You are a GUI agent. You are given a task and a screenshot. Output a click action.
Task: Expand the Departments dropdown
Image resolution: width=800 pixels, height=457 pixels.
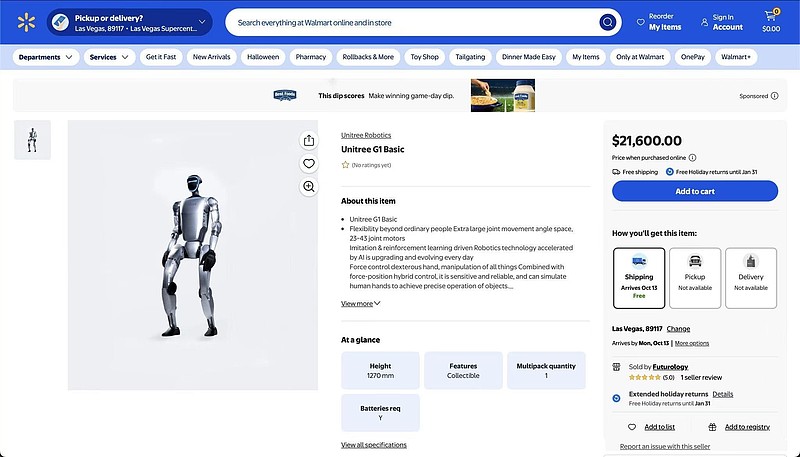pyautogui.click(x=46, y=57)
